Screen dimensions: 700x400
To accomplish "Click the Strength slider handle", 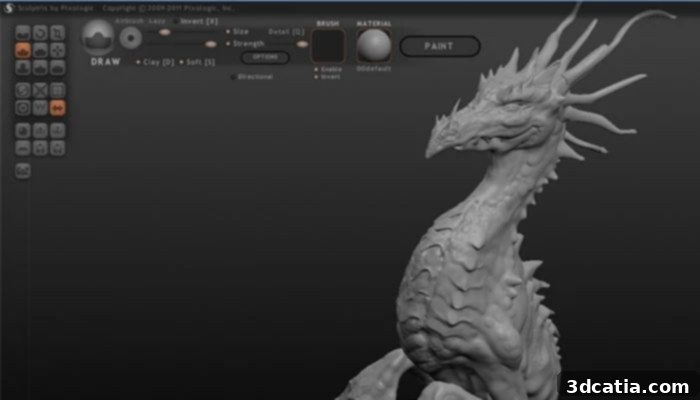I will coord(211,44).
